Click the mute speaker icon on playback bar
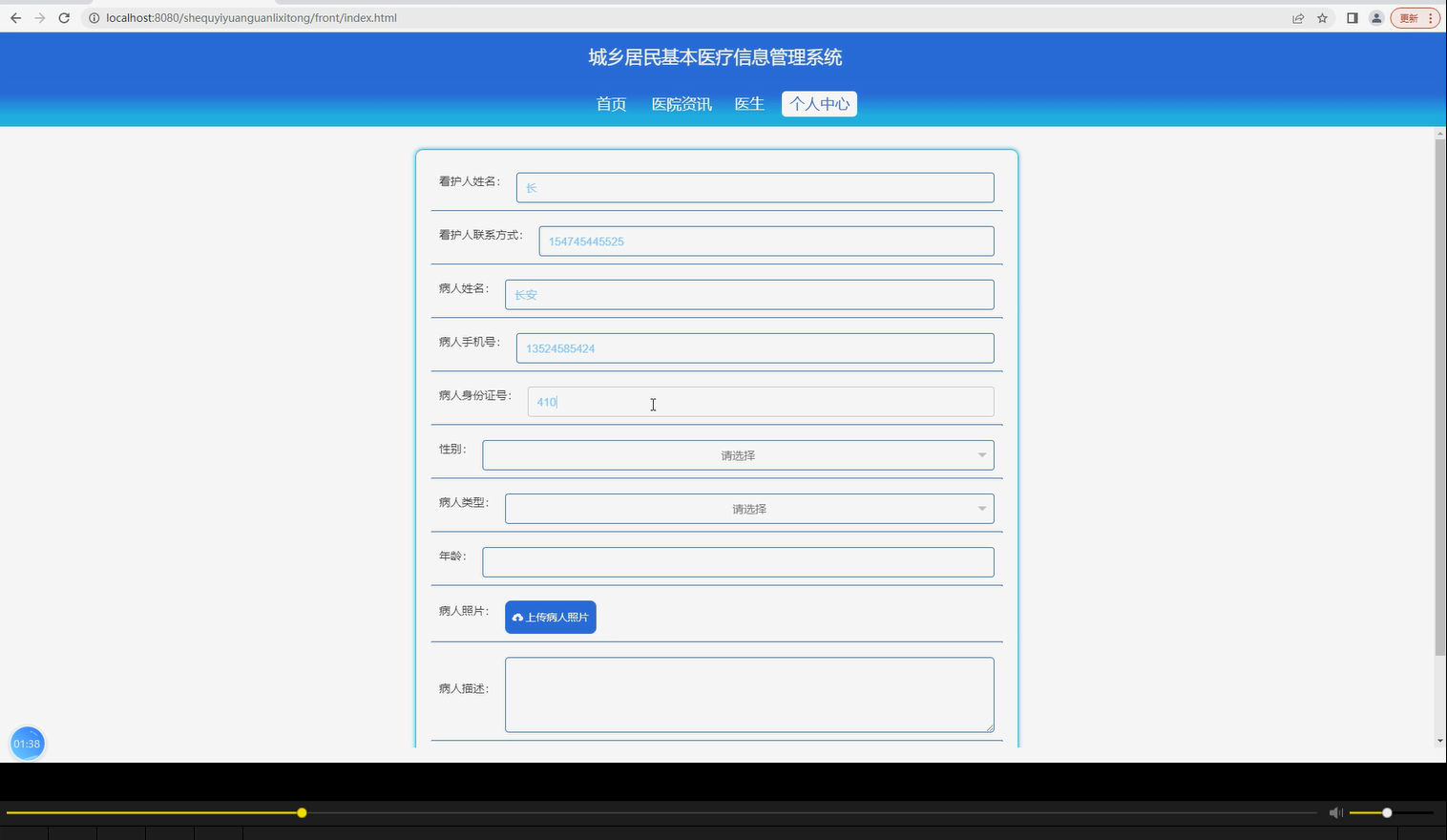The width and height of the screenshot is (1447, 840). pos(1335,812)
